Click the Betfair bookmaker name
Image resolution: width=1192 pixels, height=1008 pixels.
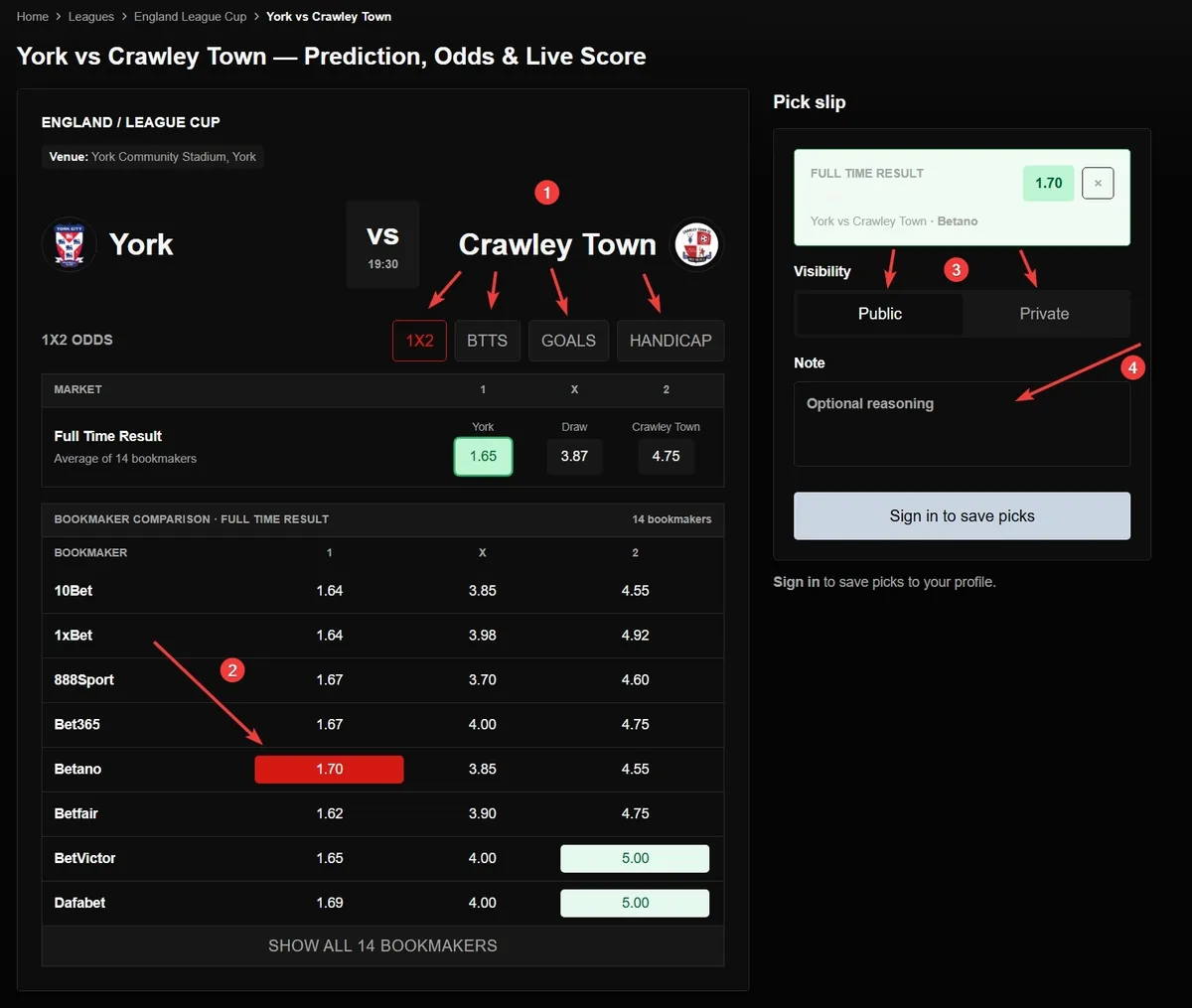tap(76, 814)
